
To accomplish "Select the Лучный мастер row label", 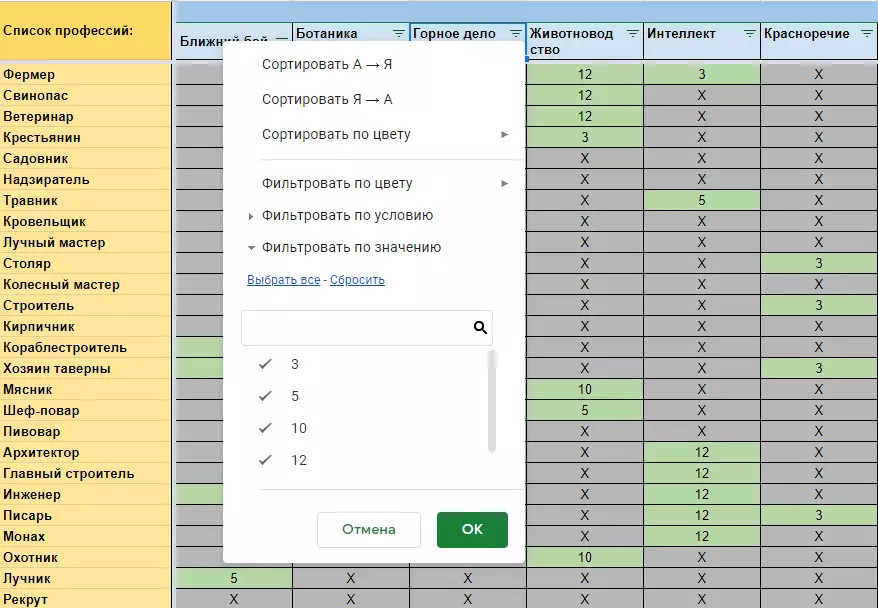I will coord(86,242).
